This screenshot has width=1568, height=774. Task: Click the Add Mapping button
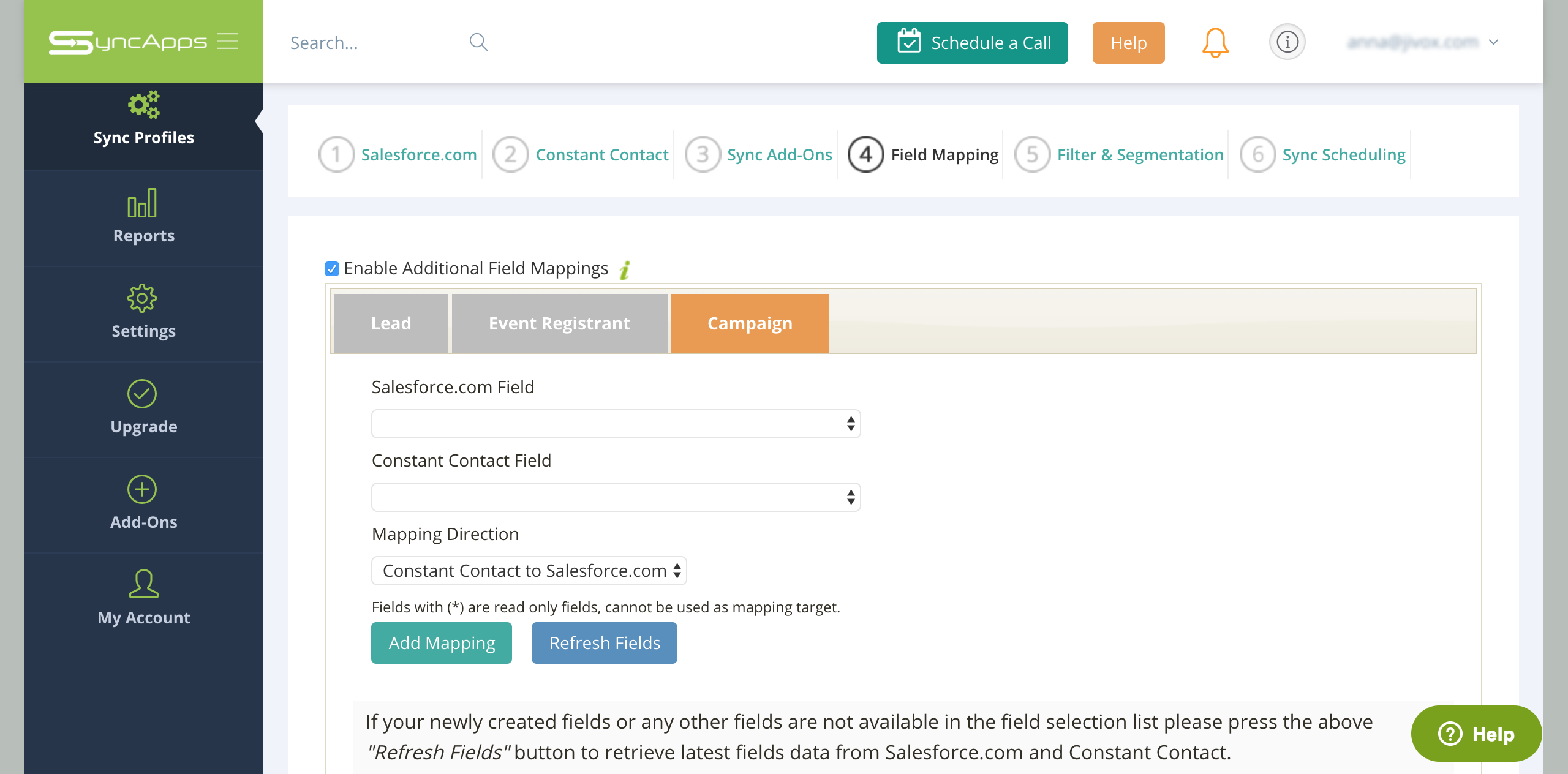442,643
